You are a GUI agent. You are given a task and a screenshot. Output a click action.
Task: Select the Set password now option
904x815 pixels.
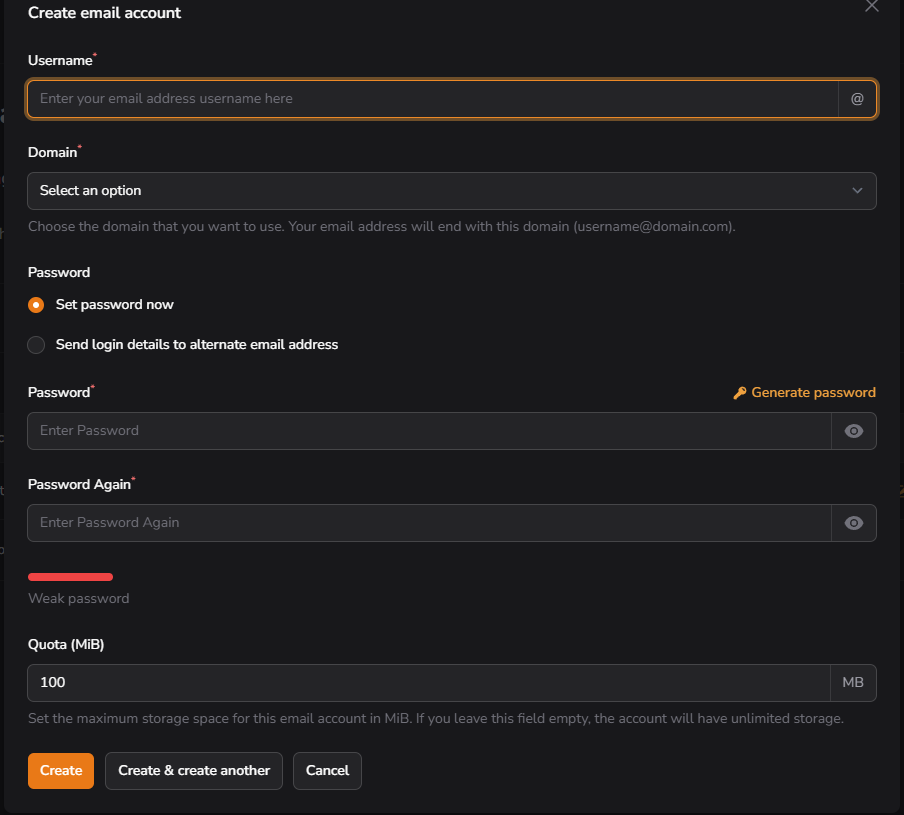(36, 304)
